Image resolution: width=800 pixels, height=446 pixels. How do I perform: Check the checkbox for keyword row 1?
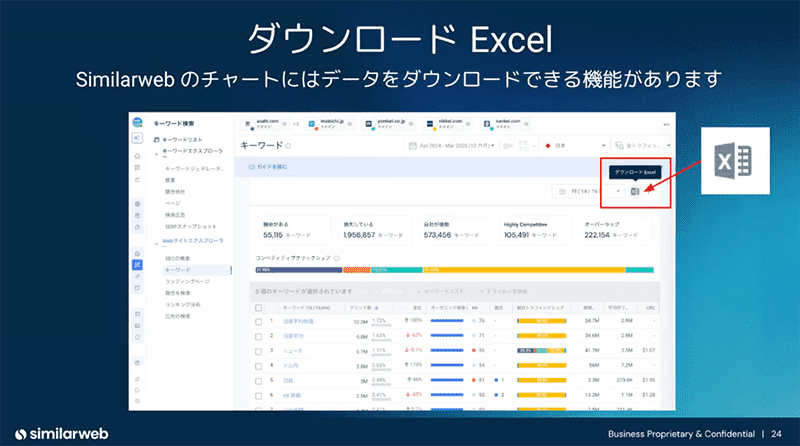258,323
